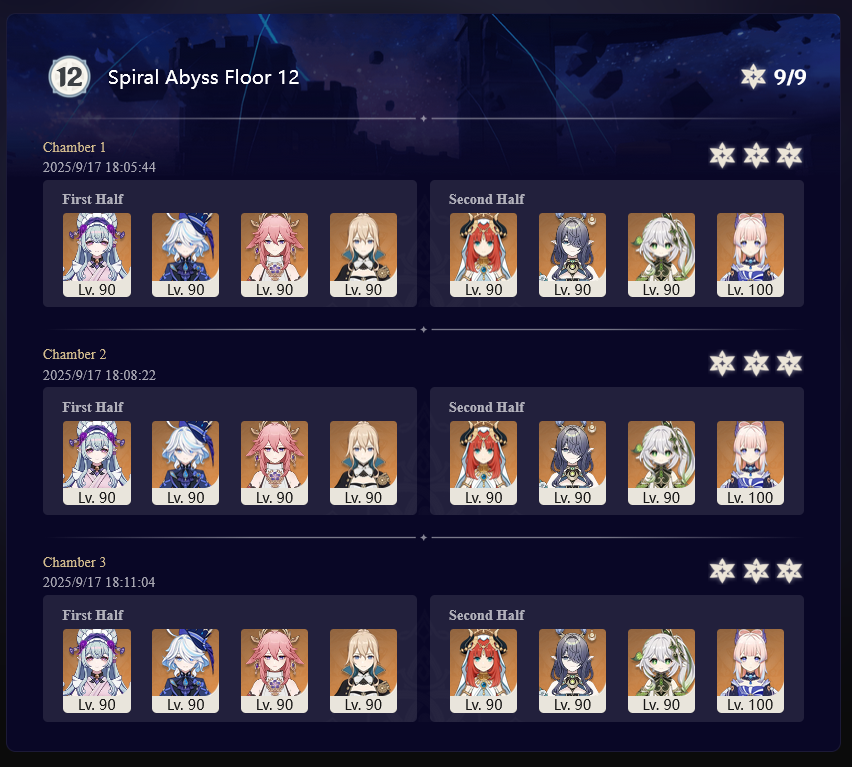
Task: Select Chamber 3 second-half red-haired horned character
Action: [x=483, y=671]
